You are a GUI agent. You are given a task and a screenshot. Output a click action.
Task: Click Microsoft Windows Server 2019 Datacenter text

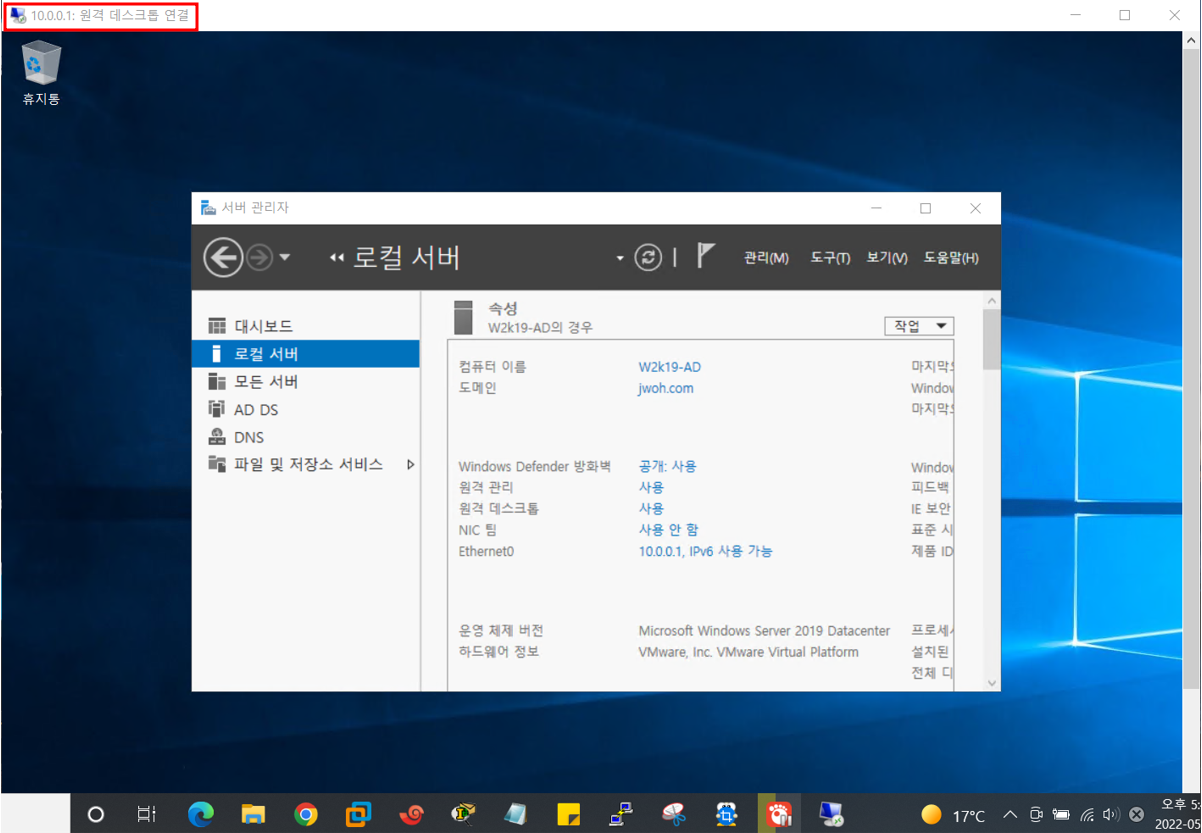[764, 631]
